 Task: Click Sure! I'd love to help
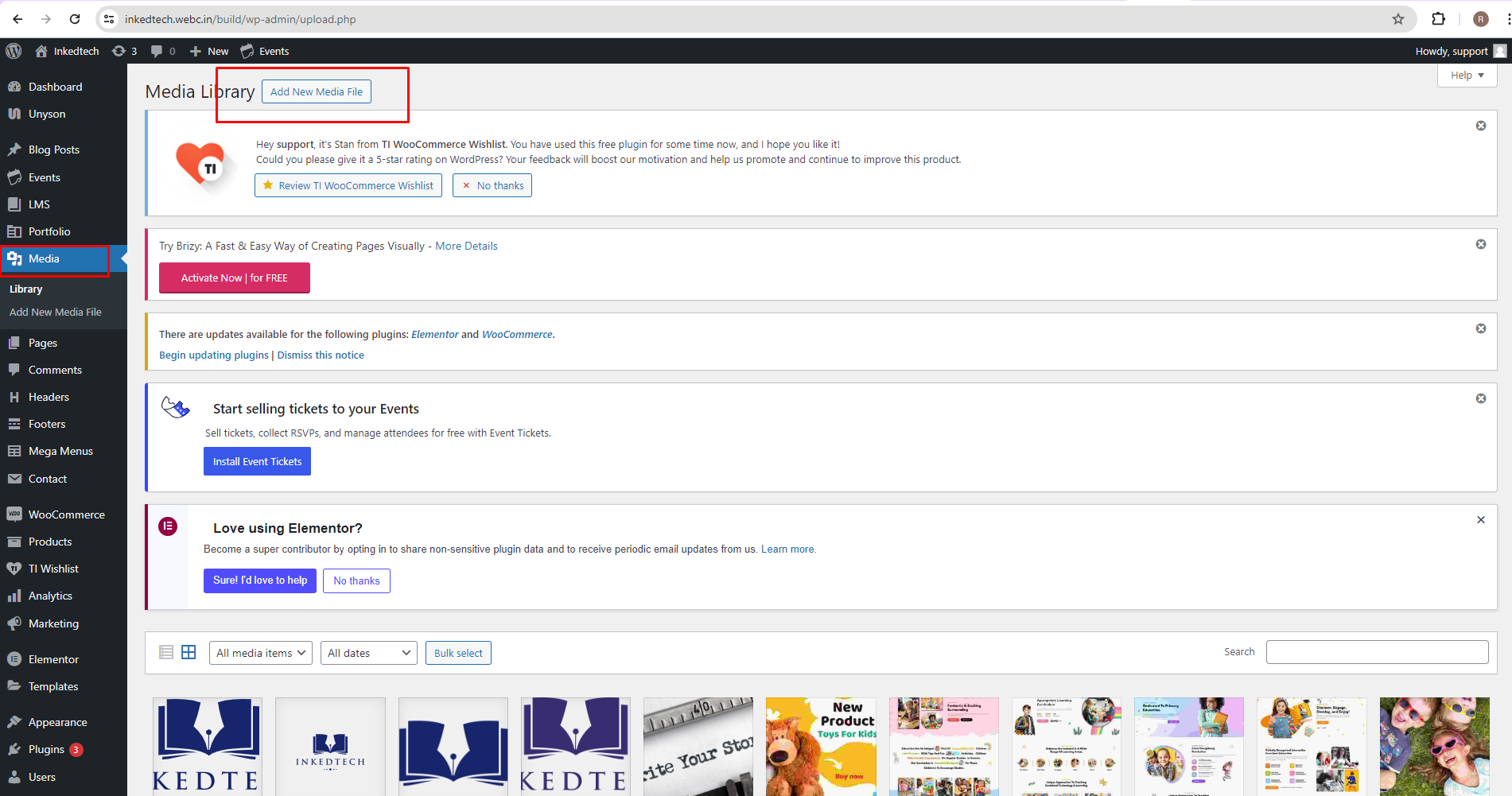click(260, 580)
